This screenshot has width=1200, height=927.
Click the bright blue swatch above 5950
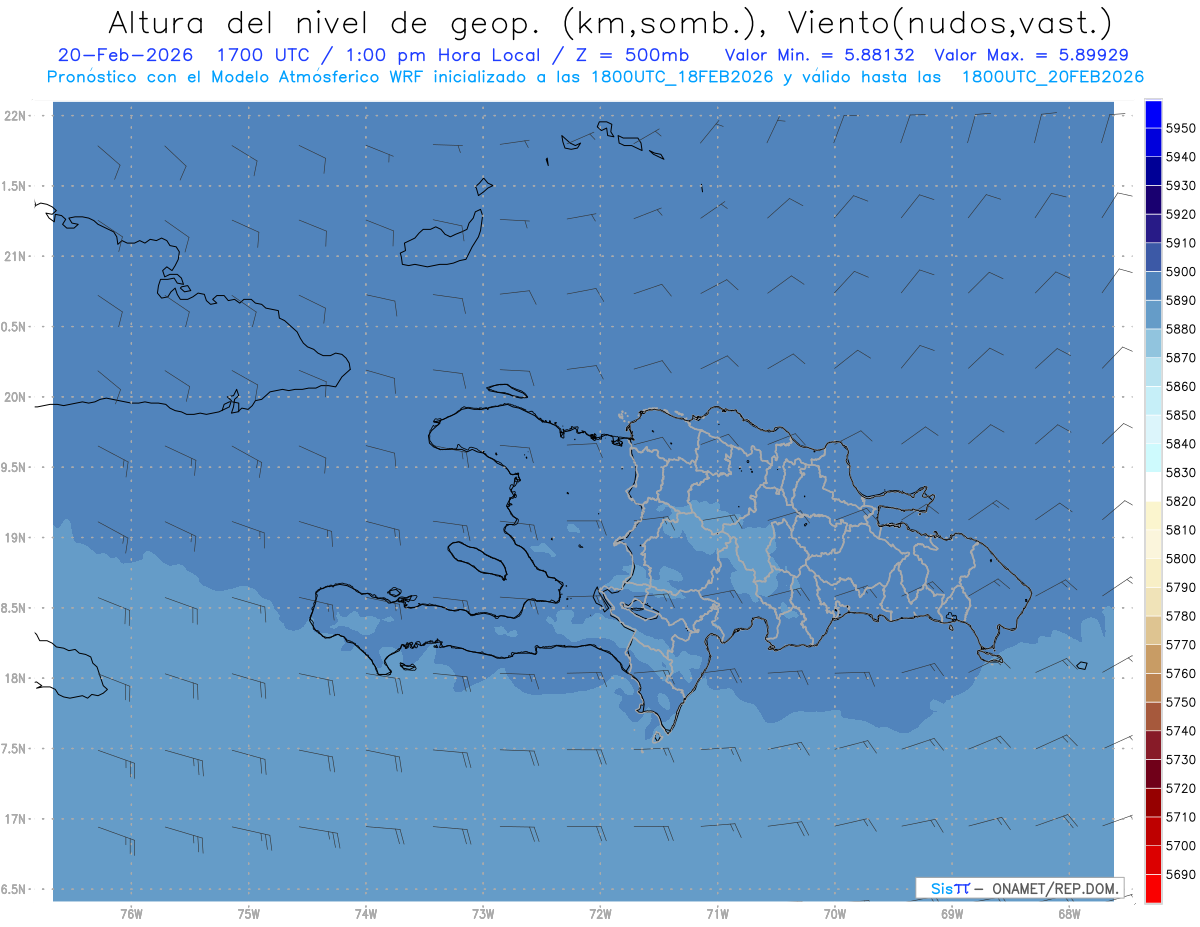tap(1152, 114)
